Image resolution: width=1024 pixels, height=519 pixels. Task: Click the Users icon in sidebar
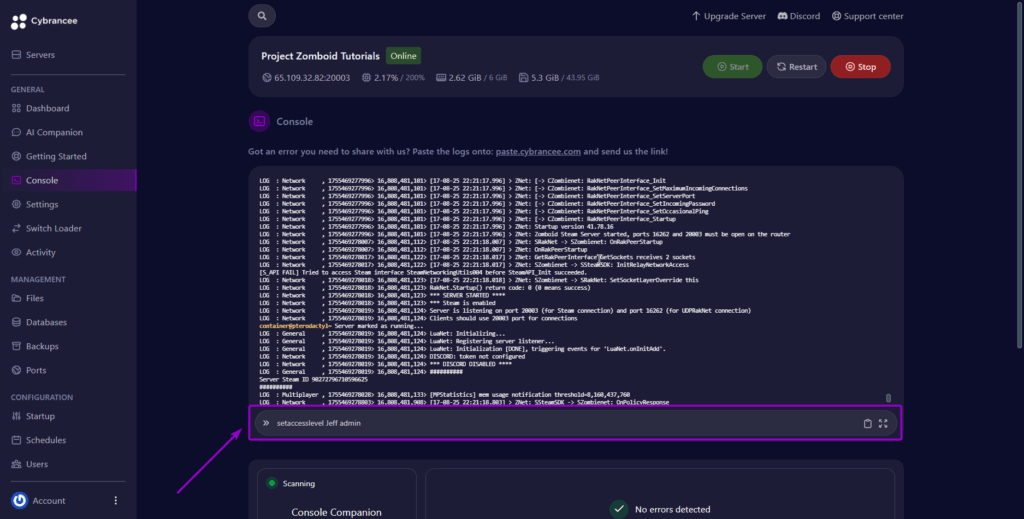[x=16, y=464]
